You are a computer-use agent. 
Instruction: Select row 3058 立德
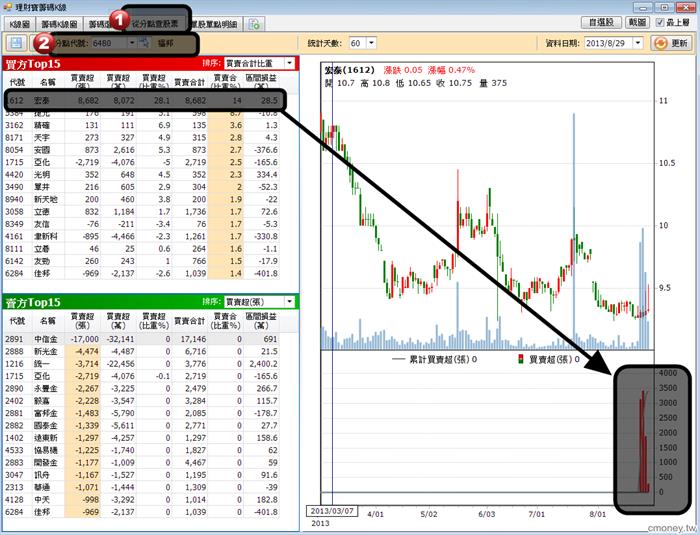pos(142,212)
